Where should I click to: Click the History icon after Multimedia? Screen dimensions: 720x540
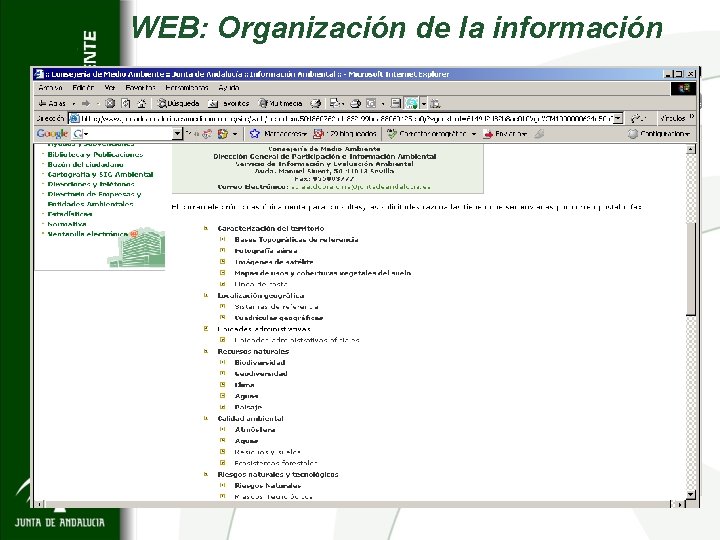315,103
